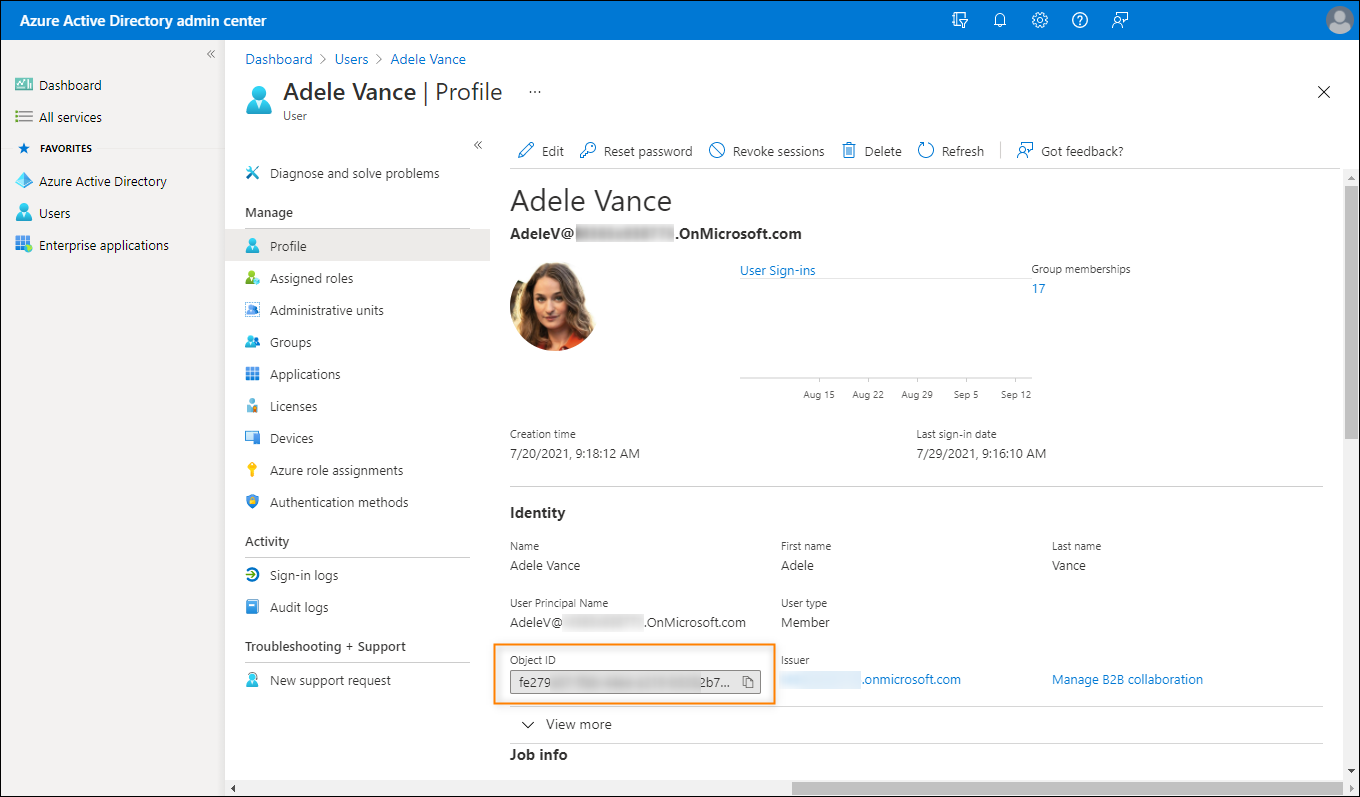Click the Dashboard icon in sidebar
1360x797 pixels.
[24, 85]
